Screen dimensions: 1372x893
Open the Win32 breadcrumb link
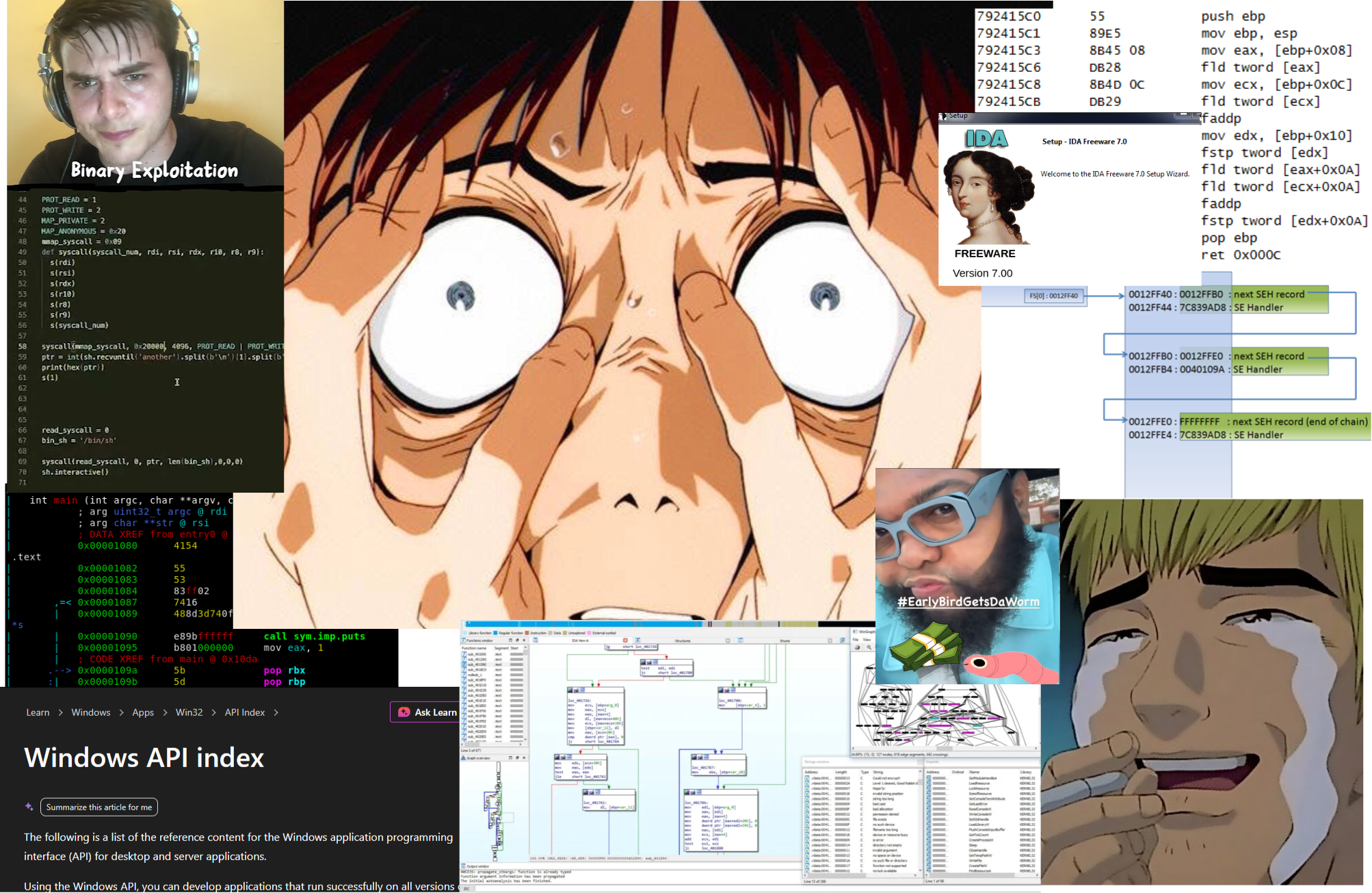[x=189, y=712]
